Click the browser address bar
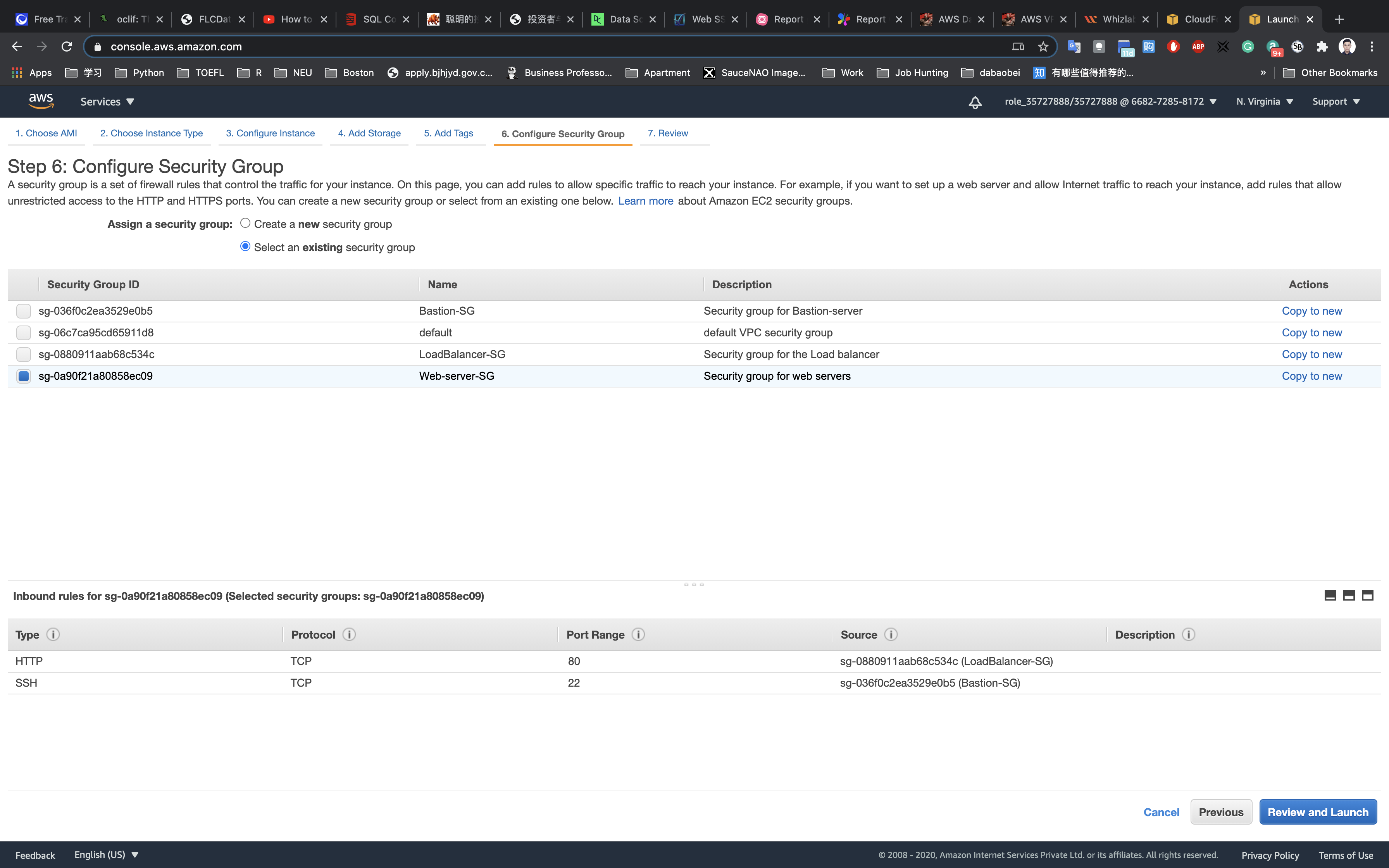 tap(551, 46)
